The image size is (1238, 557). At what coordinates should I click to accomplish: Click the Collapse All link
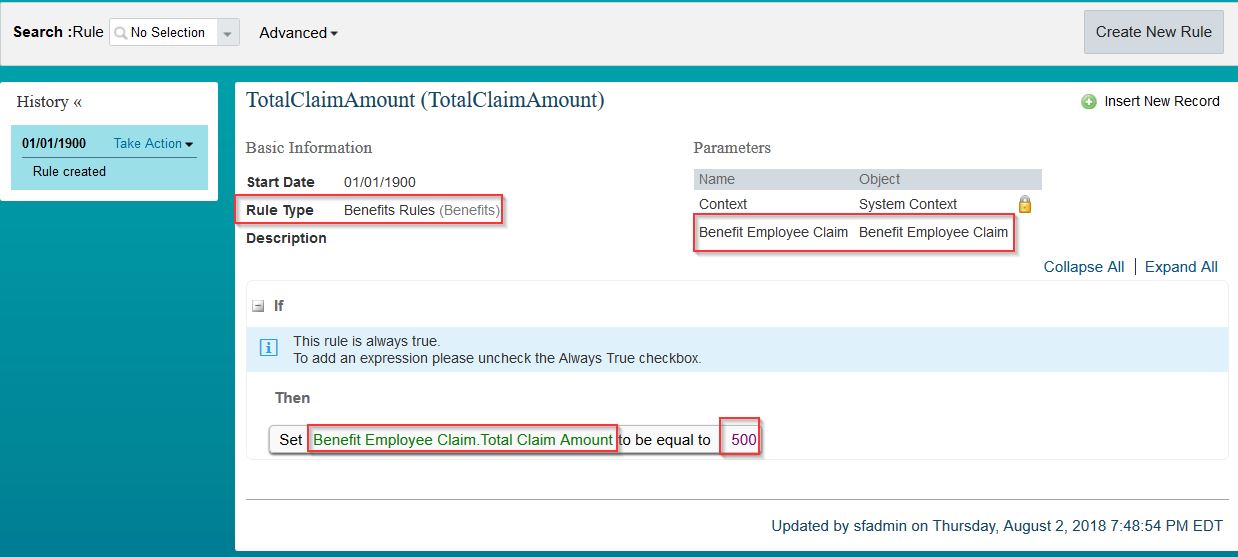pos(1084,267)
